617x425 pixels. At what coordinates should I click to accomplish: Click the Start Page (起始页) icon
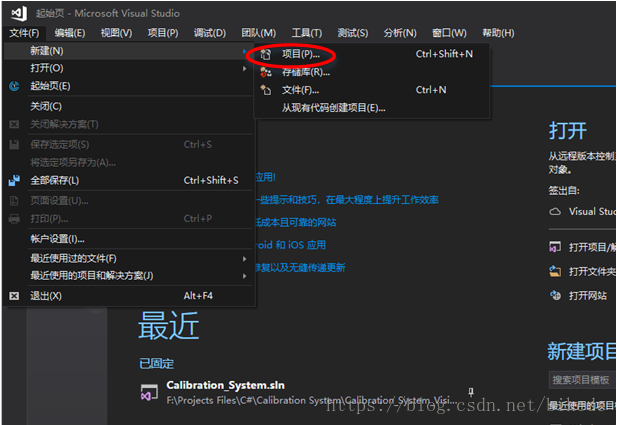(x=14, y=86)
